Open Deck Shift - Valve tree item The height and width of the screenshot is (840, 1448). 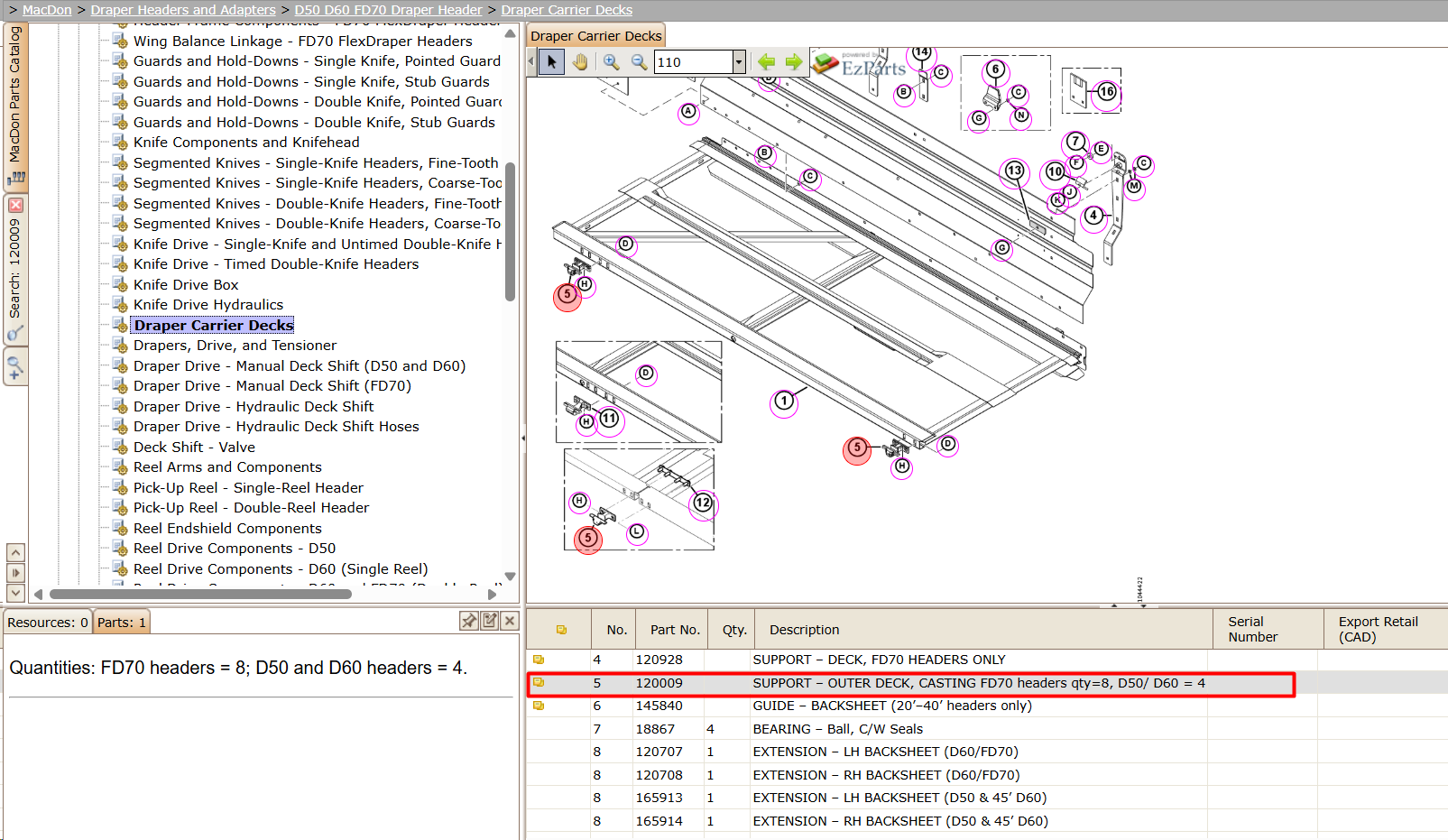point(194,447)
